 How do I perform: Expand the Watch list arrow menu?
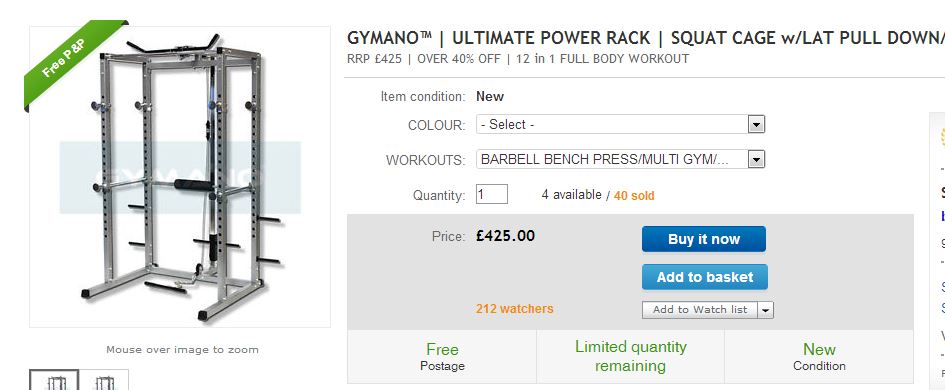point(765,310)
